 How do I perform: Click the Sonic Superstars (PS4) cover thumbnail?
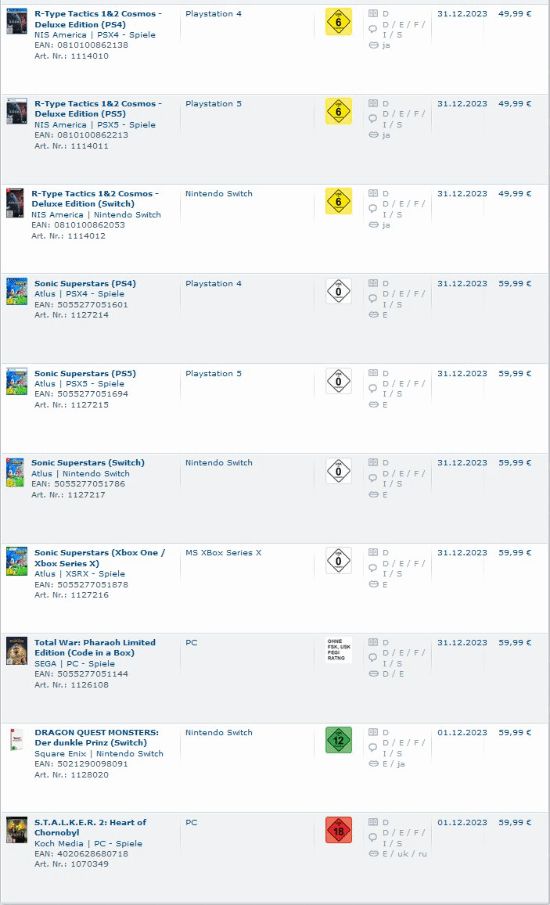coord(17,291)
